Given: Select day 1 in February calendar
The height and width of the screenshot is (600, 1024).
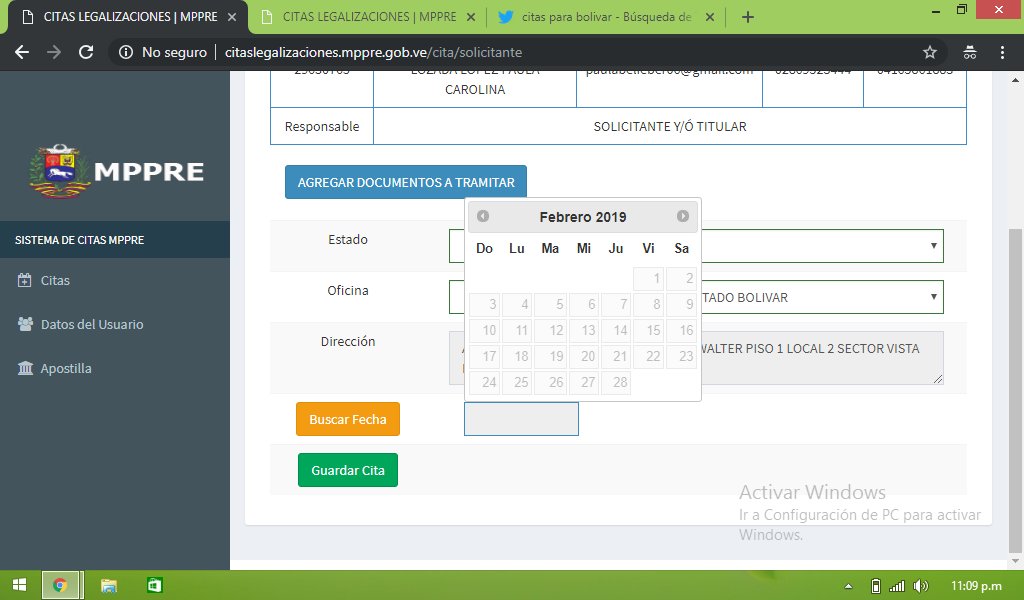Looking at the screenshot, I should point(648,279).
